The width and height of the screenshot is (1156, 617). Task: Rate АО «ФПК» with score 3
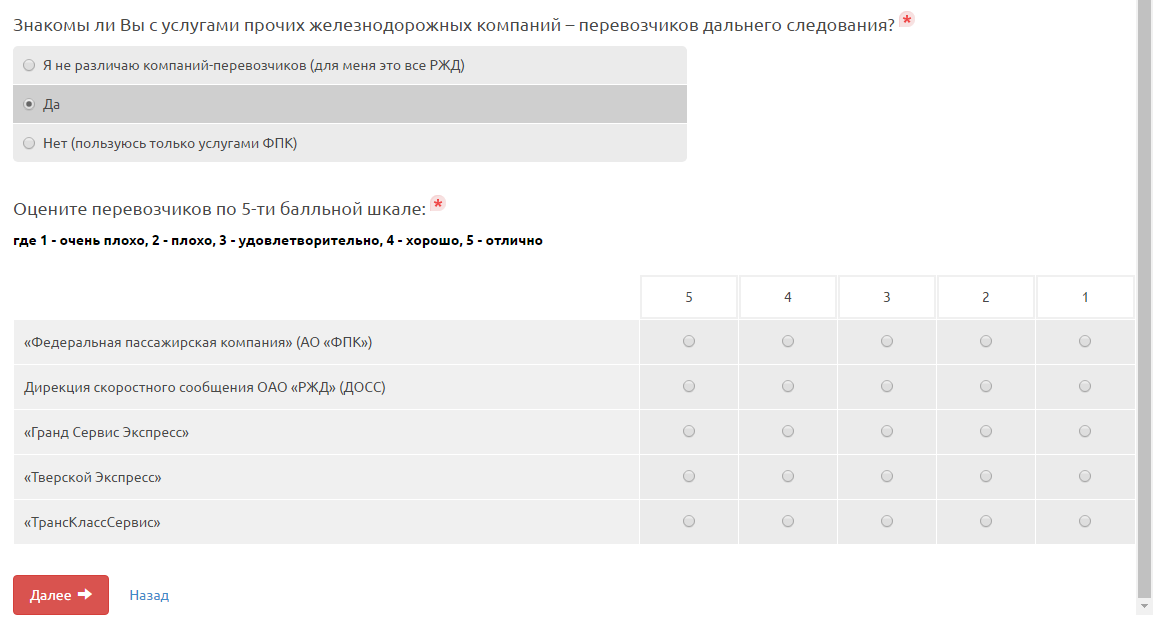887,342
